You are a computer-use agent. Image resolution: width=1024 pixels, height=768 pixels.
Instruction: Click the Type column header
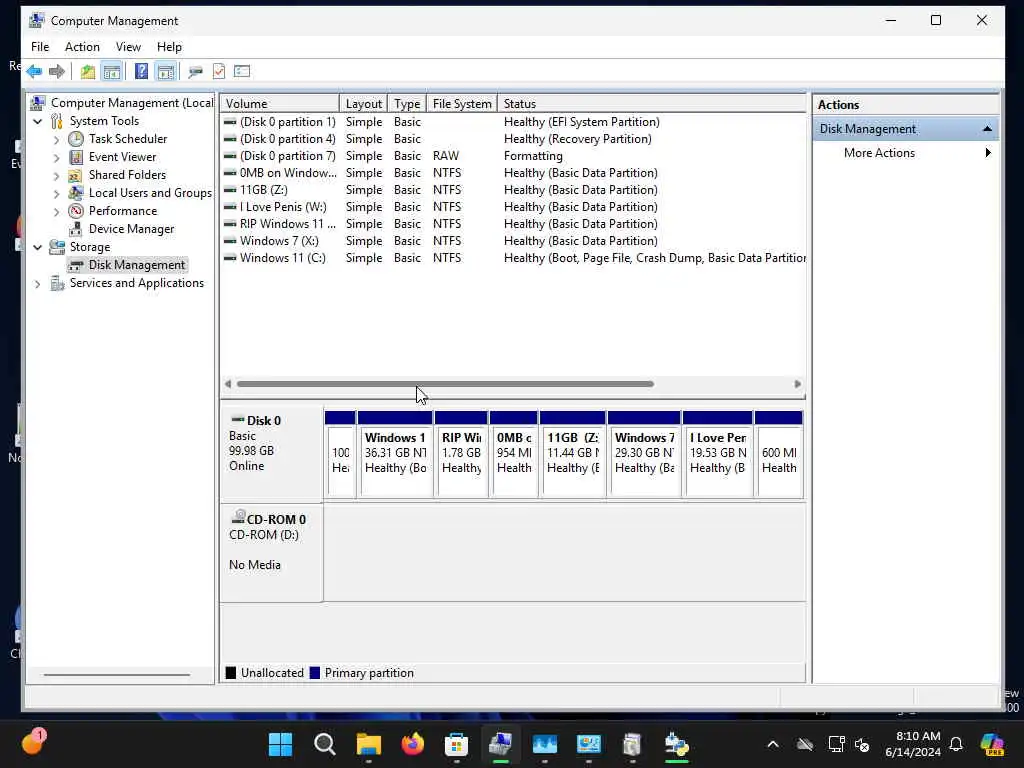point(407,104)
